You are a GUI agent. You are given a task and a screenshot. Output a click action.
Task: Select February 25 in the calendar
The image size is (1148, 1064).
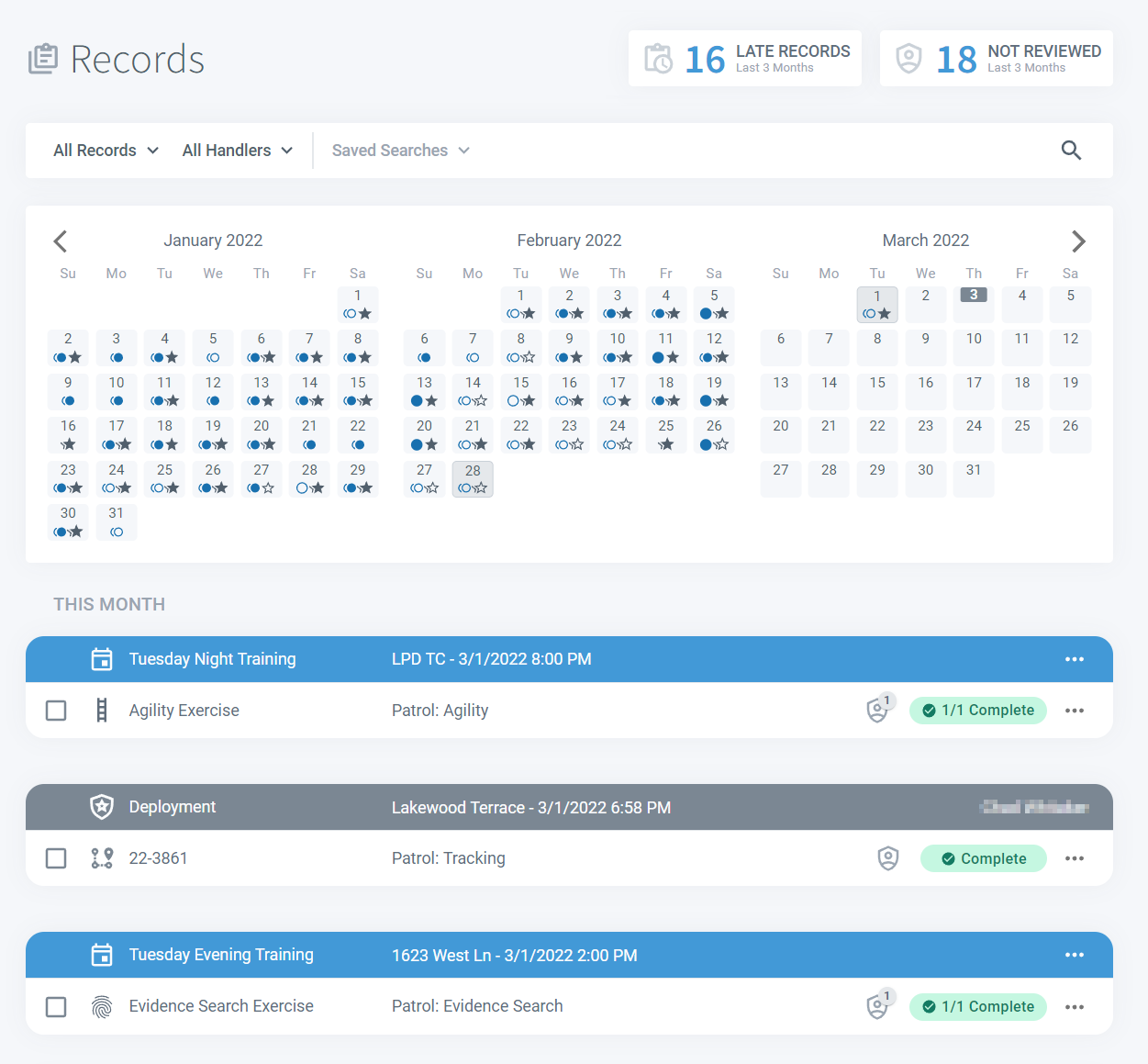(x=666, y=435)
